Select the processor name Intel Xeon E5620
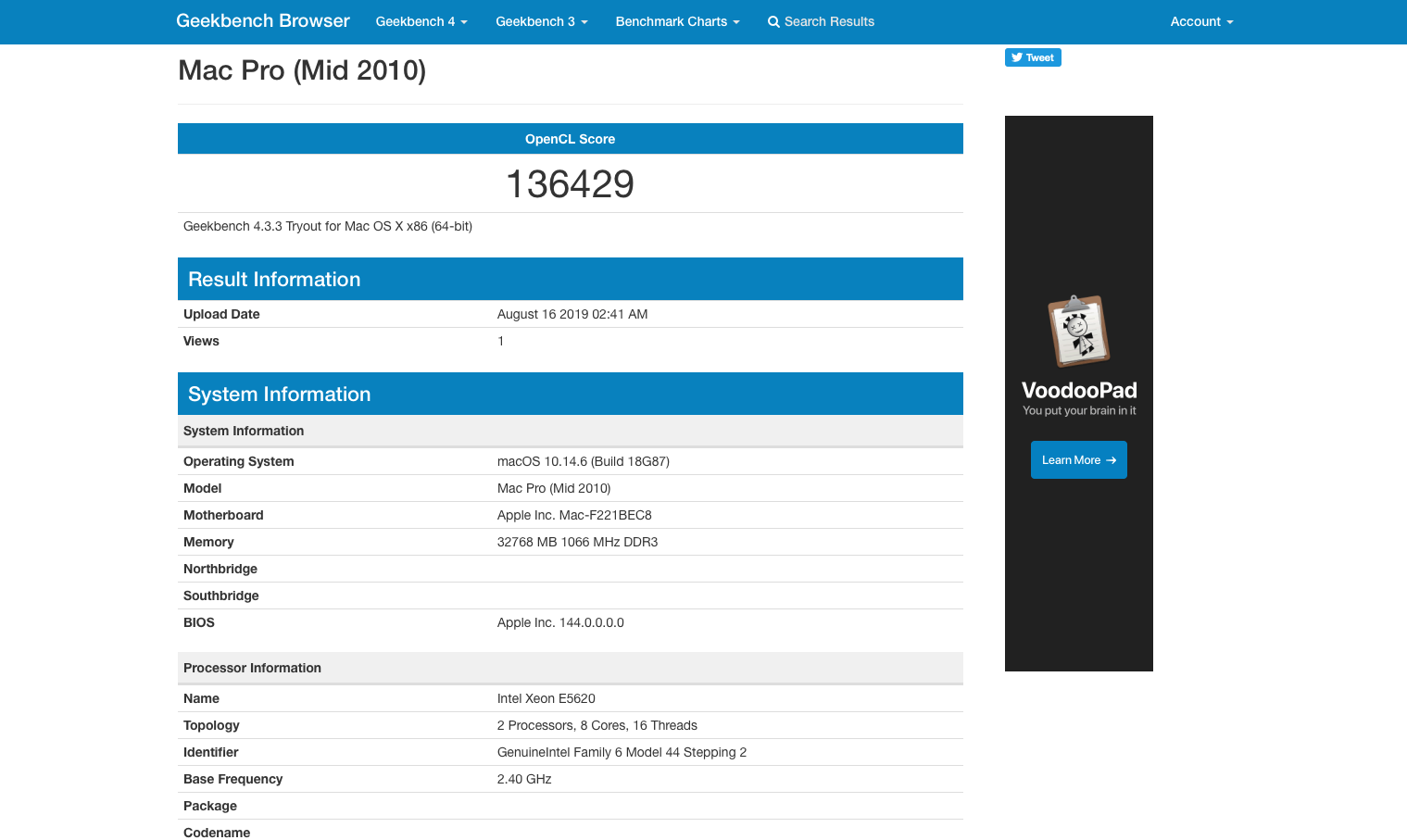Screen dimensions: 1407x840 546,698
